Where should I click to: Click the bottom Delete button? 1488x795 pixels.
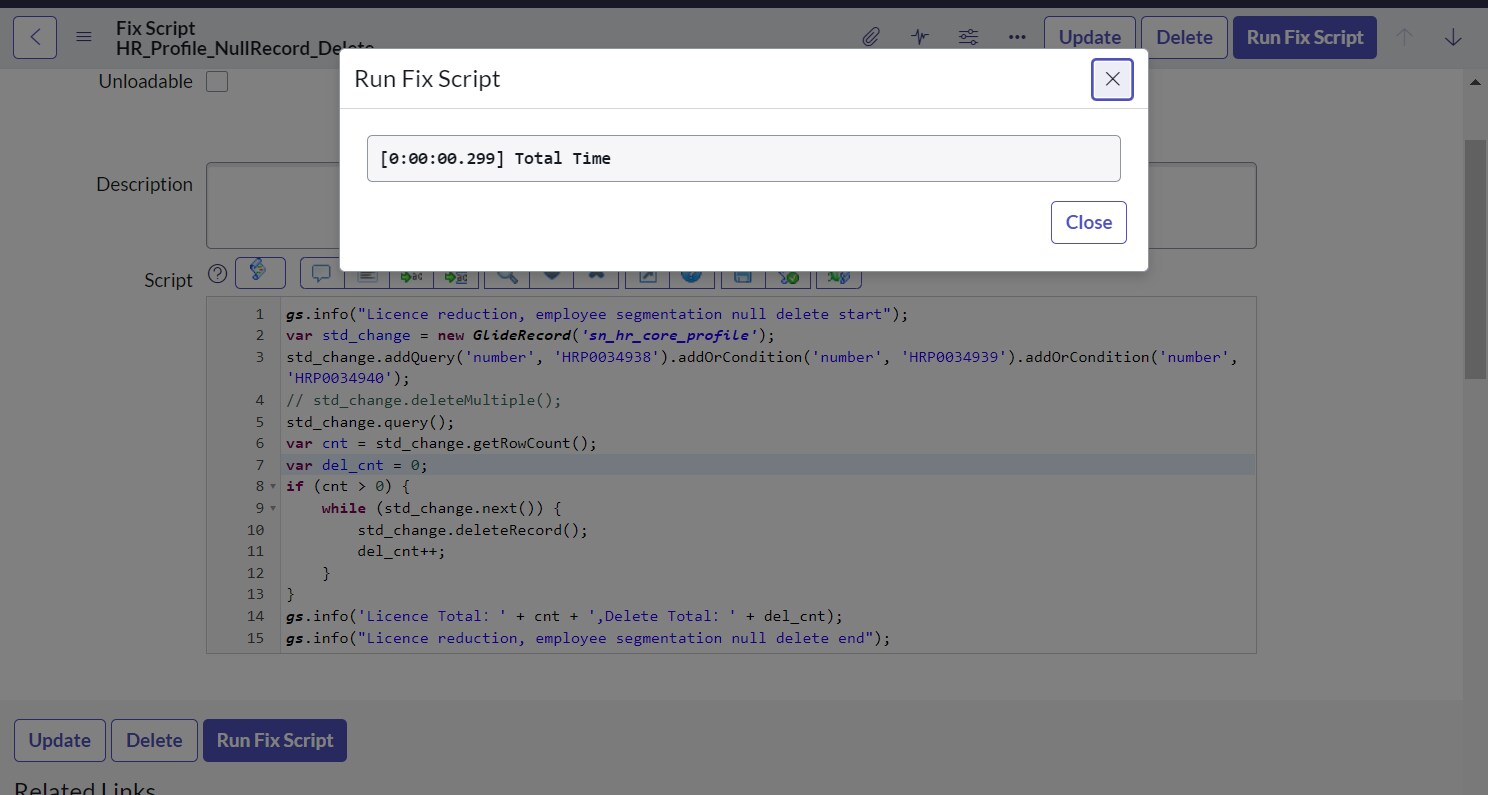(x=154, y=741)
